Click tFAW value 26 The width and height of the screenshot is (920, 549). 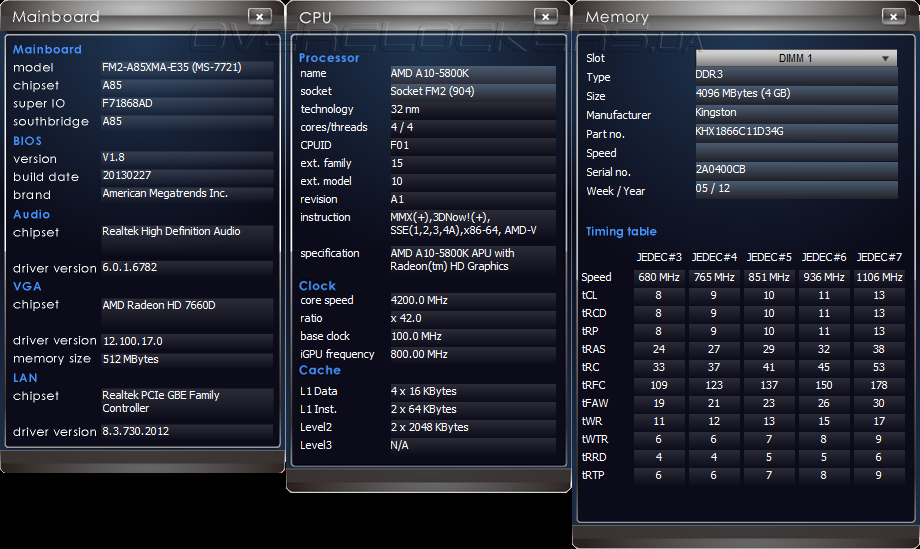[x=824, y=404]
